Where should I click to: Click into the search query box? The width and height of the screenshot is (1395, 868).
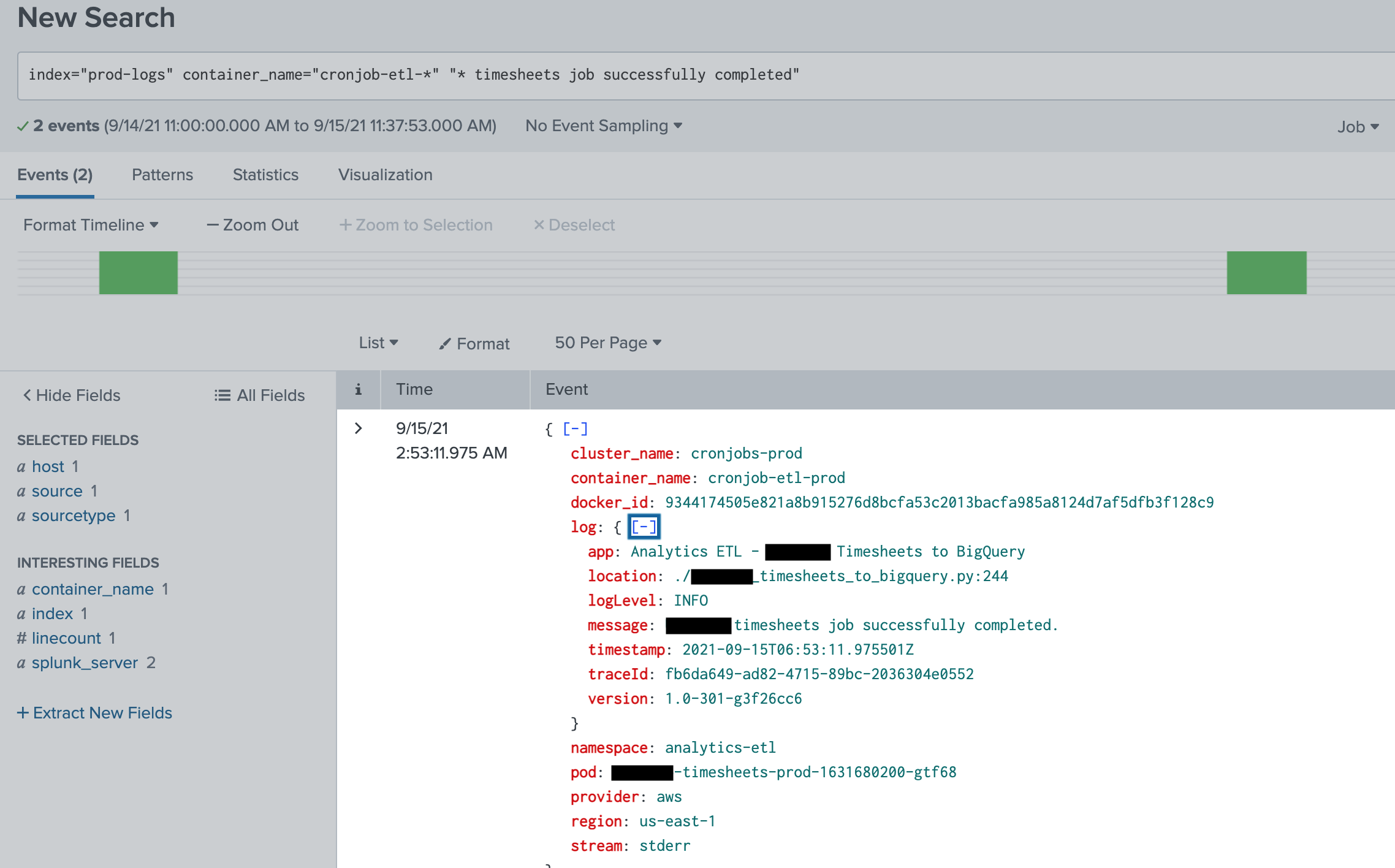pyautogui.click(x=705, y=75)
